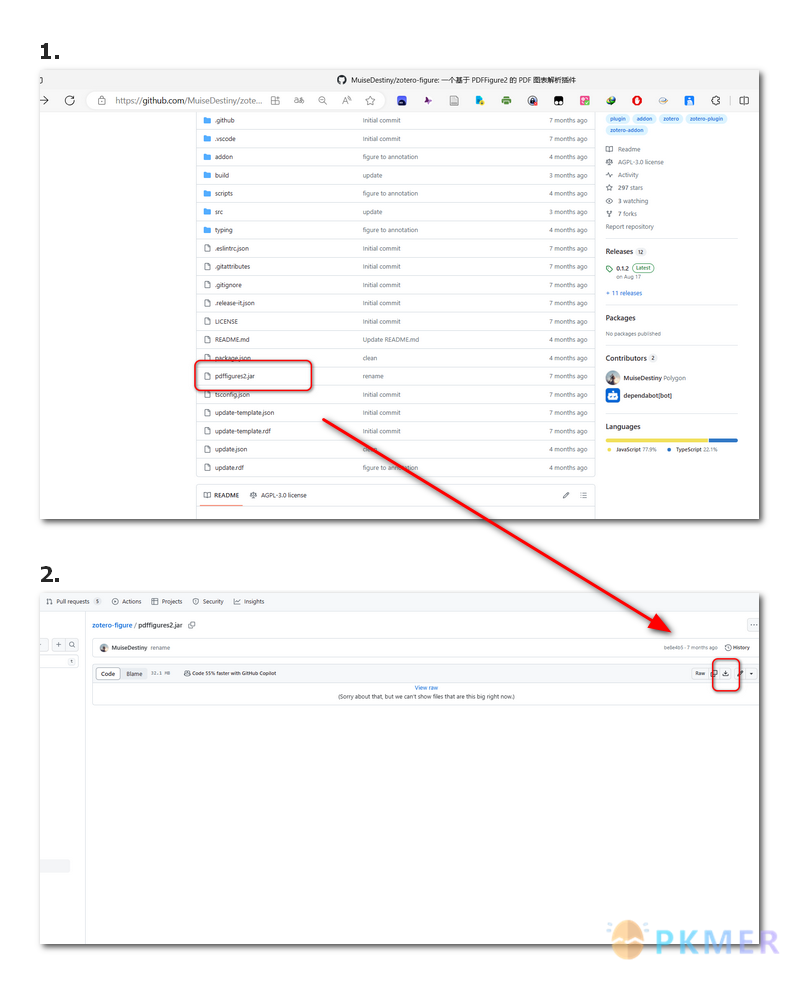
Task: Open the Actions tab
Action: [x=127, y=601]
